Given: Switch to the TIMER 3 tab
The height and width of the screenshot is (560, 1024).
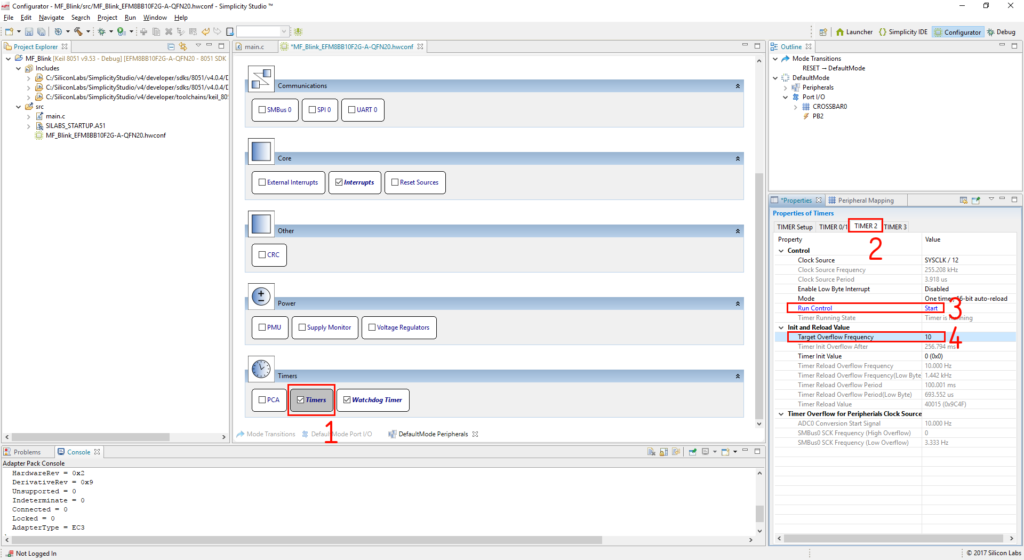Looking at the screenshot, I should [x=895, y=227].
